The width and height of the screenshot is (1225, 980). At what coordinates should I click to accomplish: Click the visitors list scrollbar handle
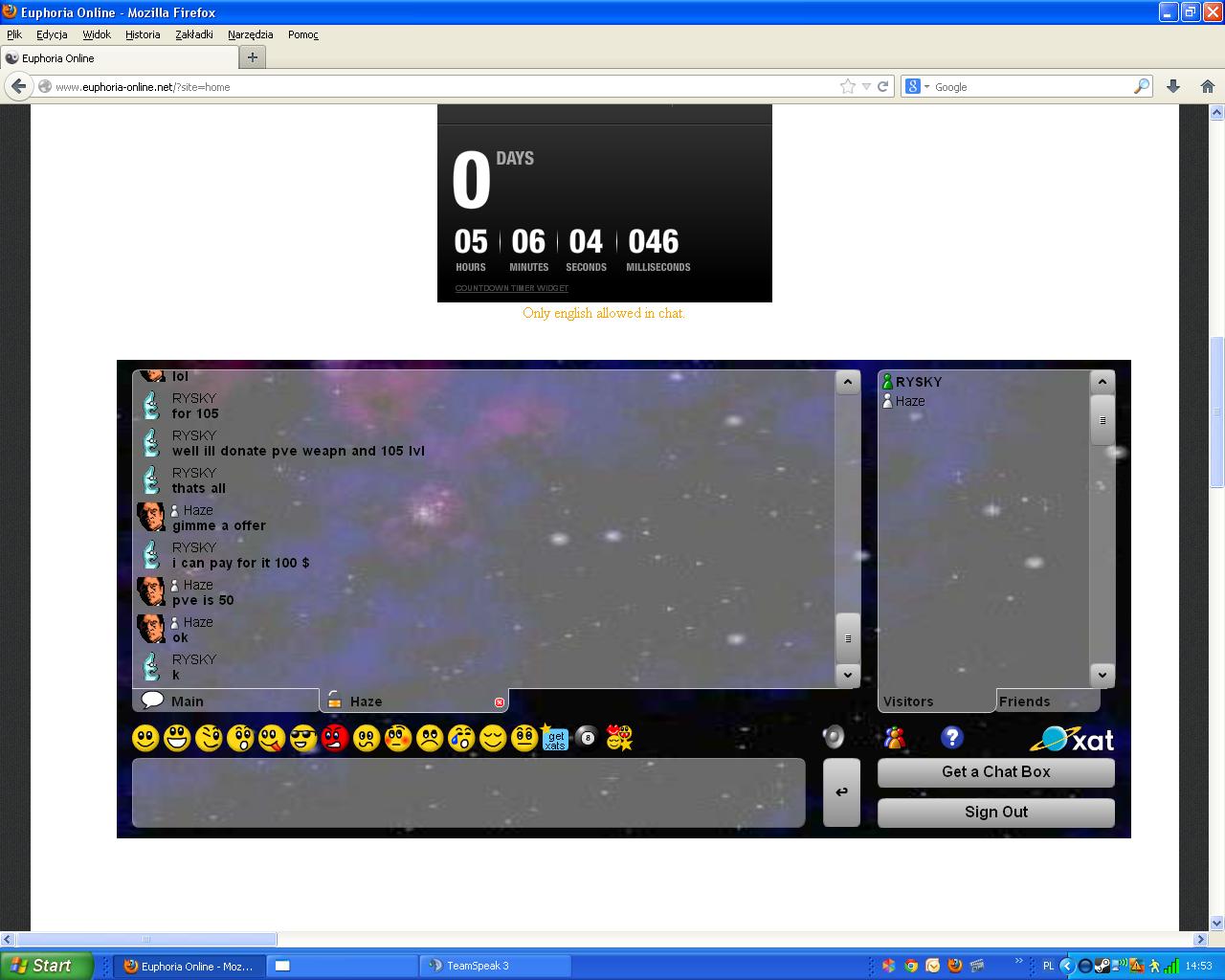coord(1102,420)
